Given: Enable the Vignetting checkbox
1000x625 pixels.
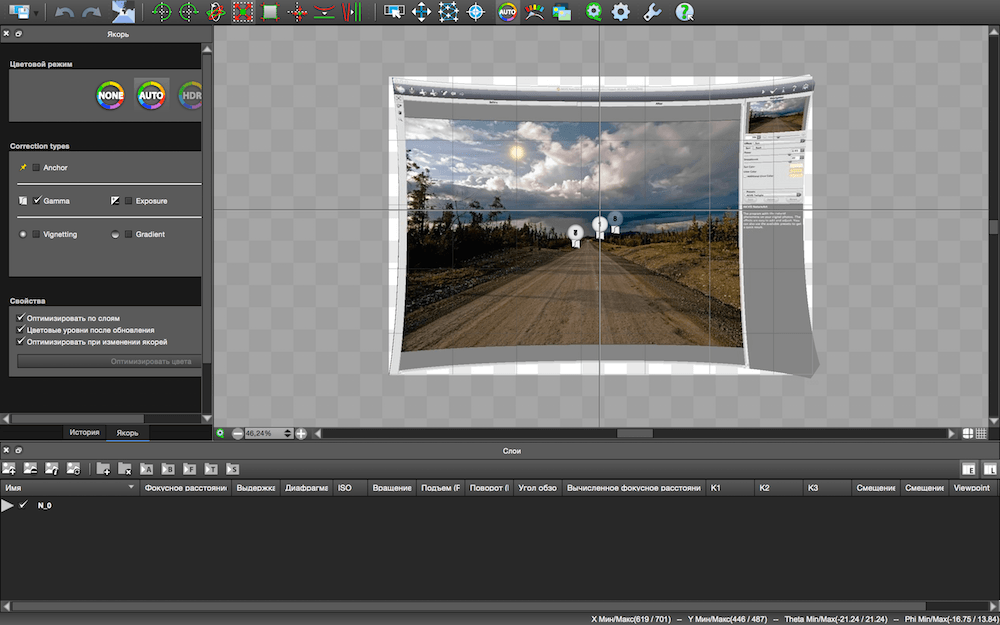Looking at the screenshot, I should (x=36, y=234).
